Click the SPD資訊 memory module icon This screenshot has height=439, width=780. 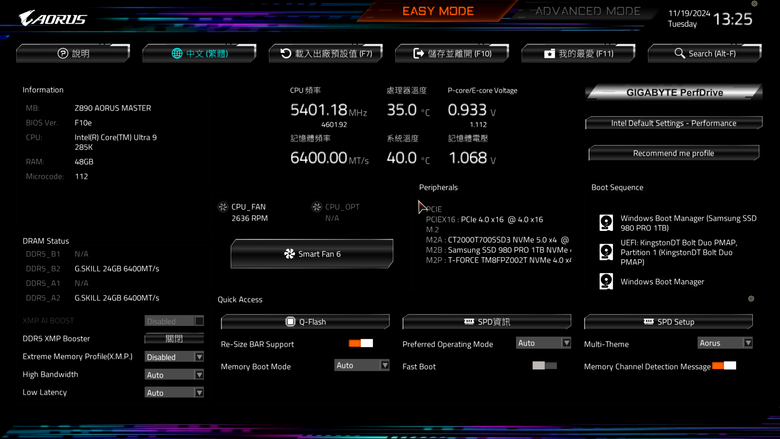tap(469, 322)
